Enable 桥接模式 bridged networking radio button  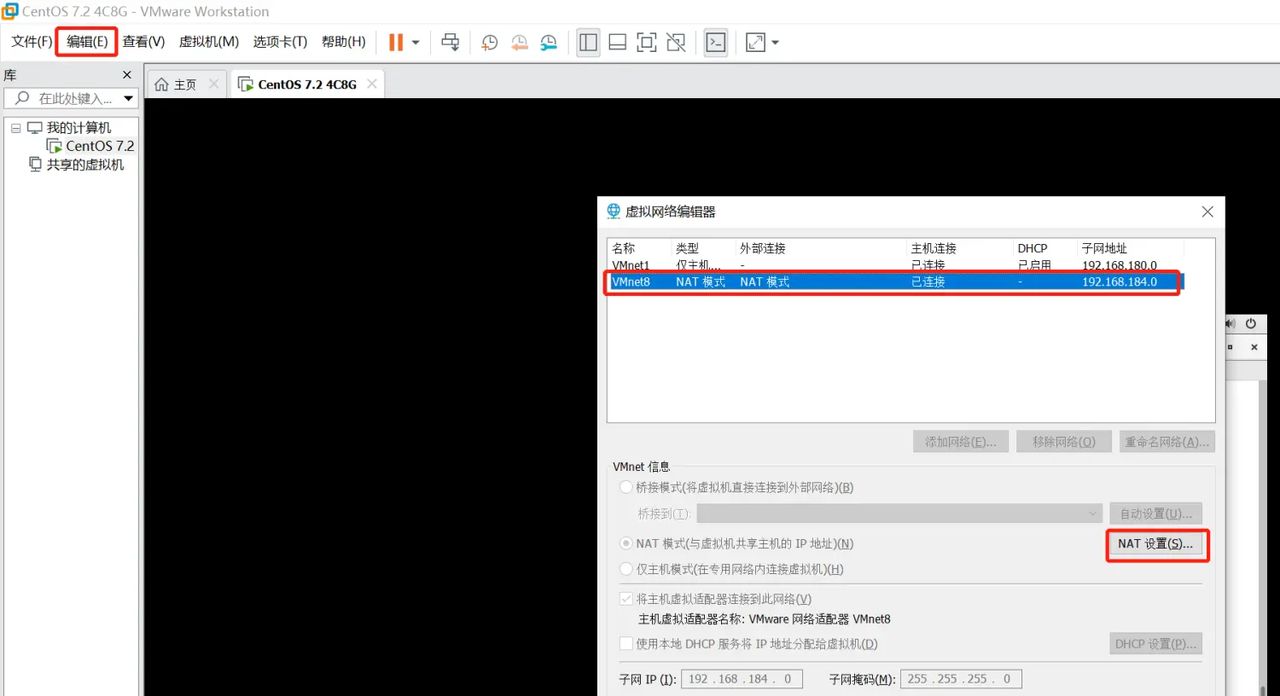pyautogui.click(x=626, y=487)
